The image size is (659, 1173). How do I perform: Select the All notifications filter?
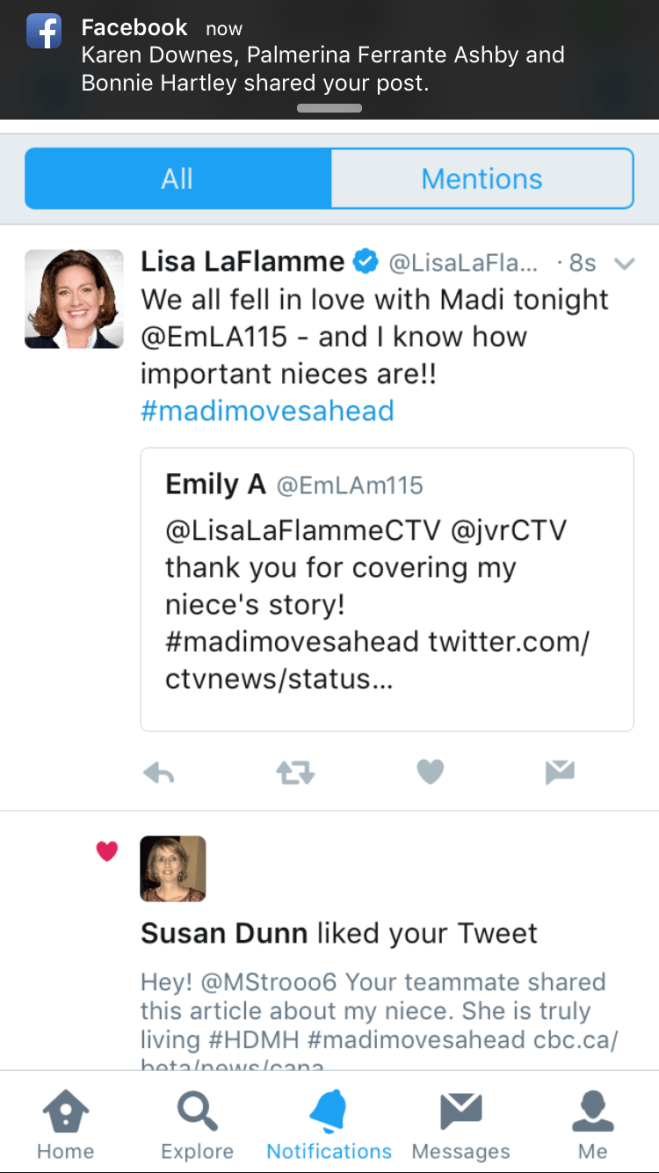177,179
